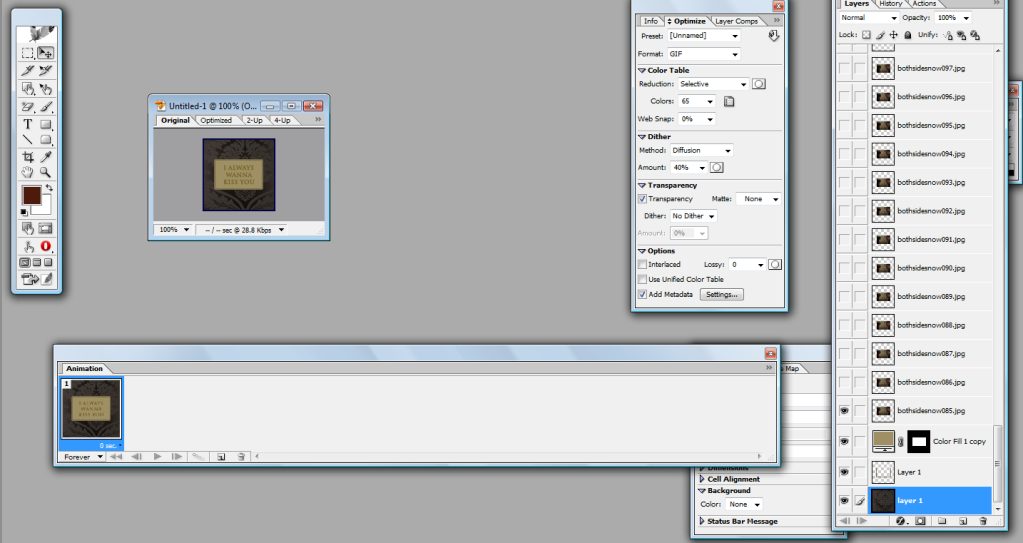Swap foreground and background colors

tap(49, 188)
